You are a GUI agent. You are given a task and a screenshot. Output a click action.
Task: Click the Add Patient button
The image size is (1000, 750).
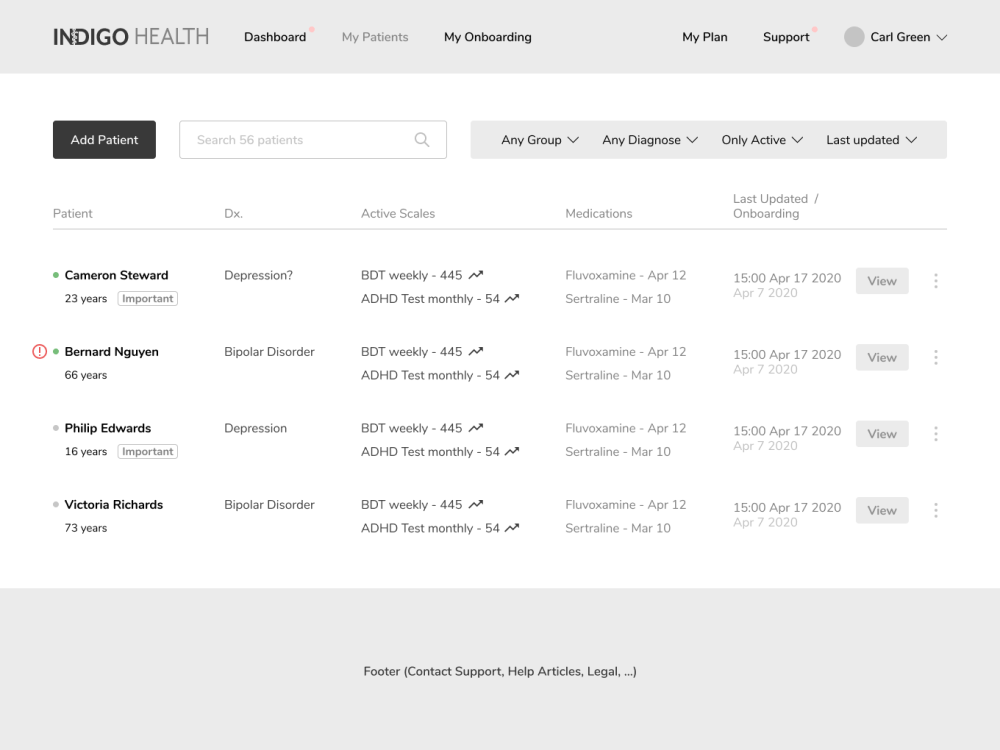click(104, 139)
